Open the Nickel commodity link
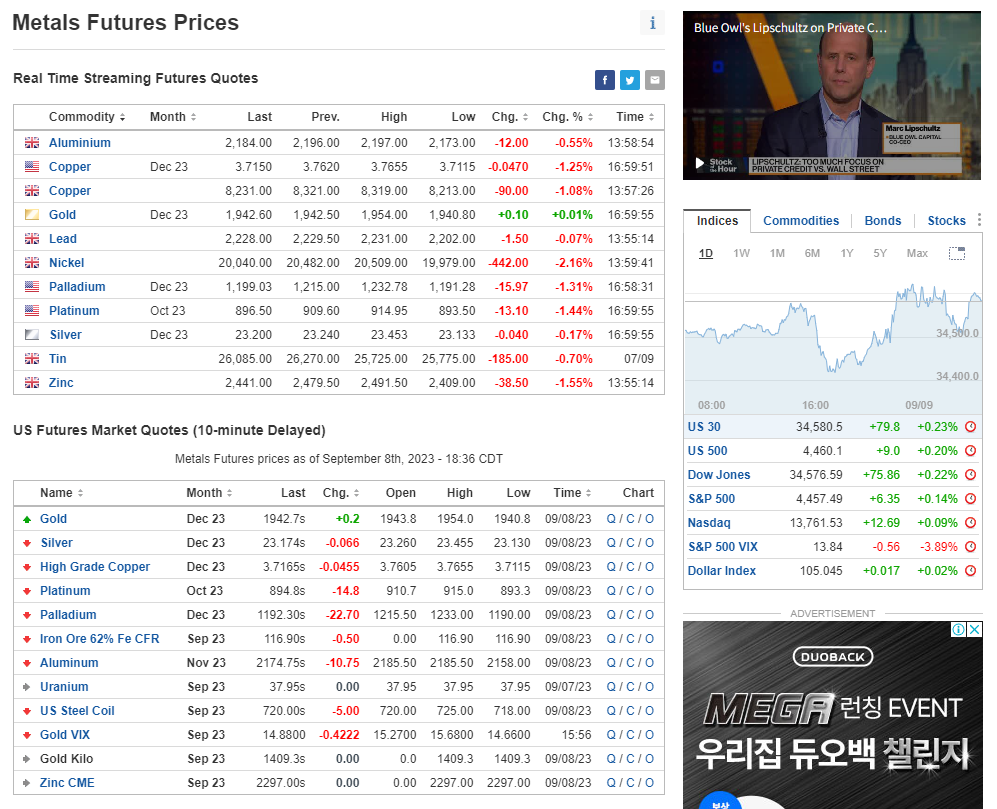The image size is (997, 809). pos(66,263)
